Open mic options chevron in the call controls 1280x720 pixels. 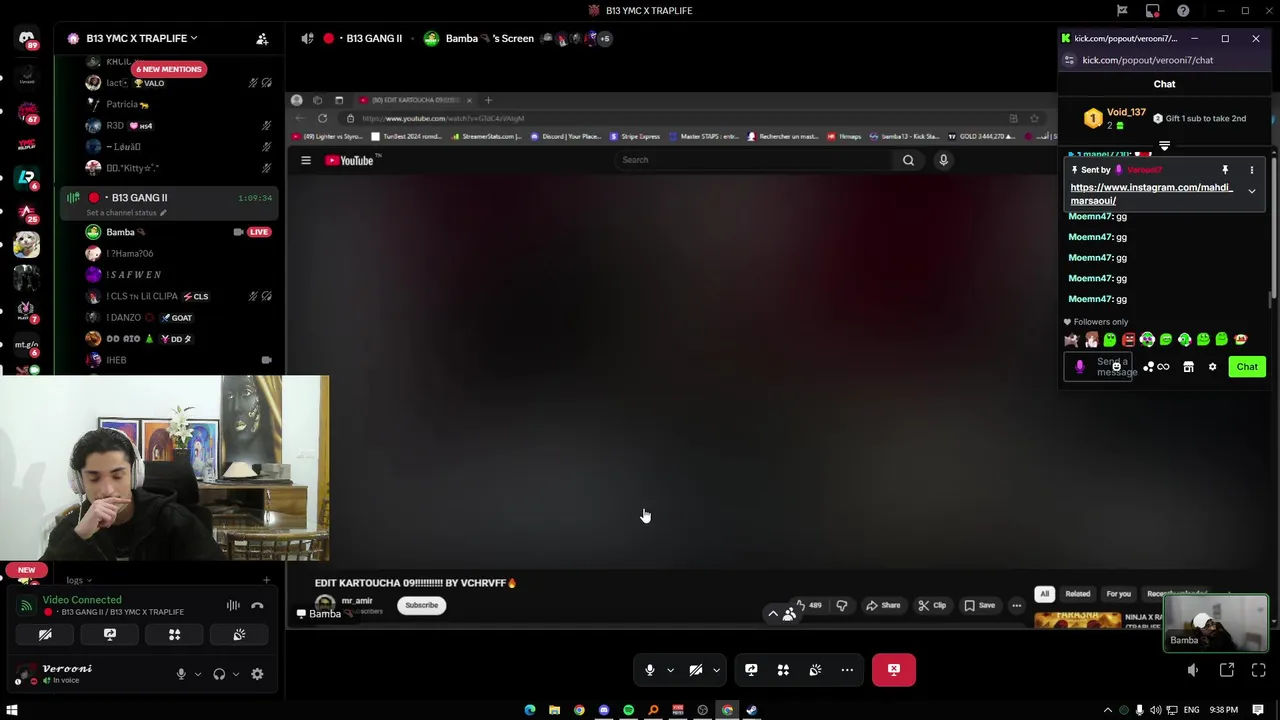(670, 670)
